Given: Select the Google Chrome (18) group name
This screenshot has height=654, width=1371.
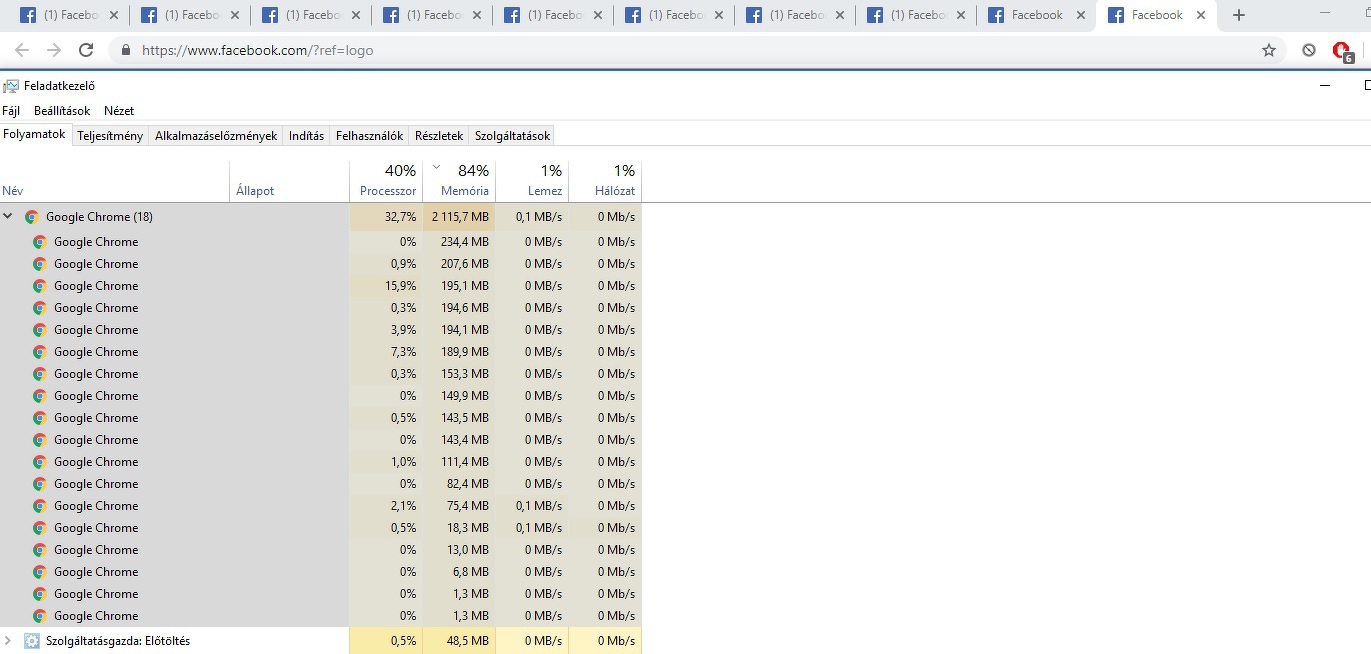Looking at the screenshot, I should [x=99, y=217].
